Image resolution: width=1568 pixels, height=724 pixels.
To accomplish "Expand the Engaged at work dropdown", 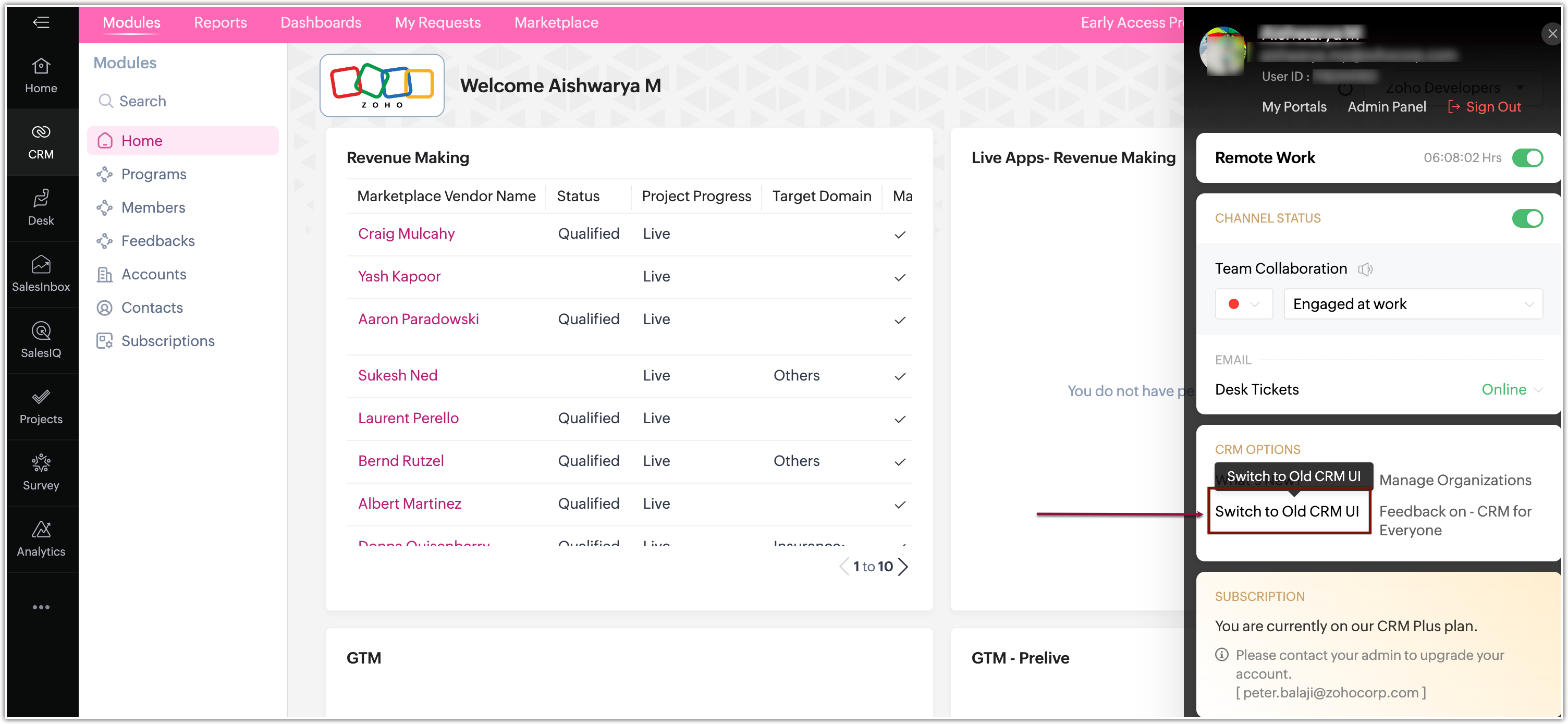I will (x=1412, y=304).
